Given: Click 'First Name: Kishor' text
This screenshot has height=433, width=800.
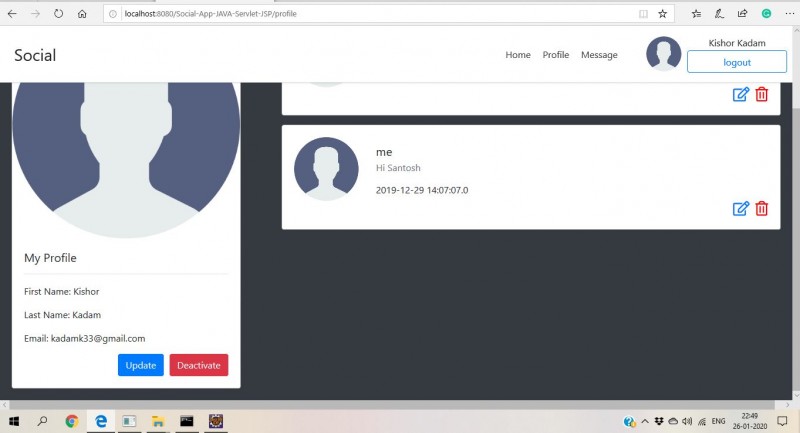Looking at the screenshot, I should tap(61, 292).
